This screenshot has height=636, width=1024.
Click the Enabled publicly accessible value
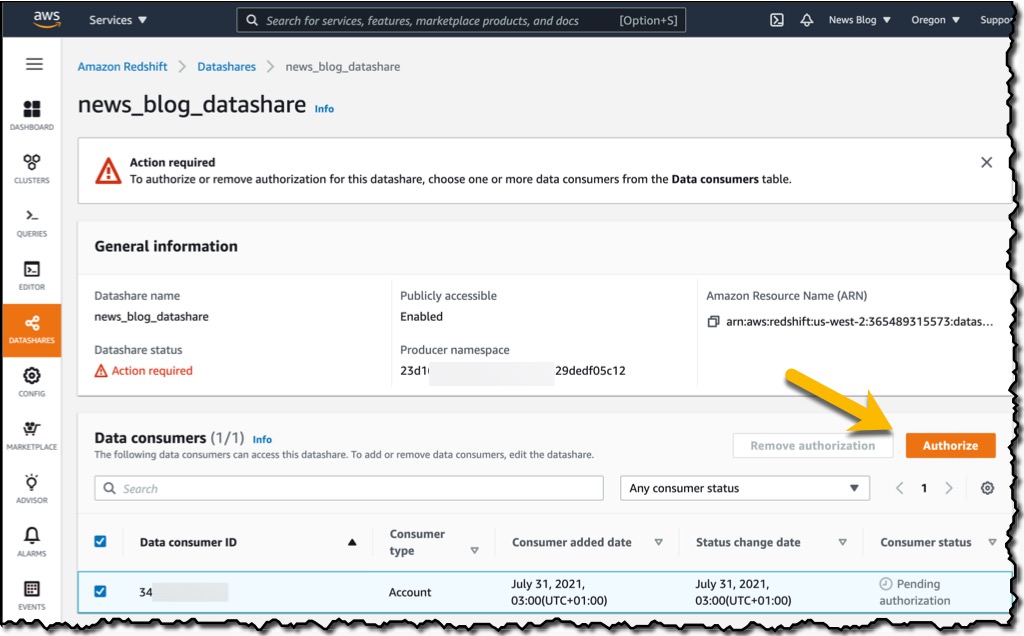[x=421, y=317]
